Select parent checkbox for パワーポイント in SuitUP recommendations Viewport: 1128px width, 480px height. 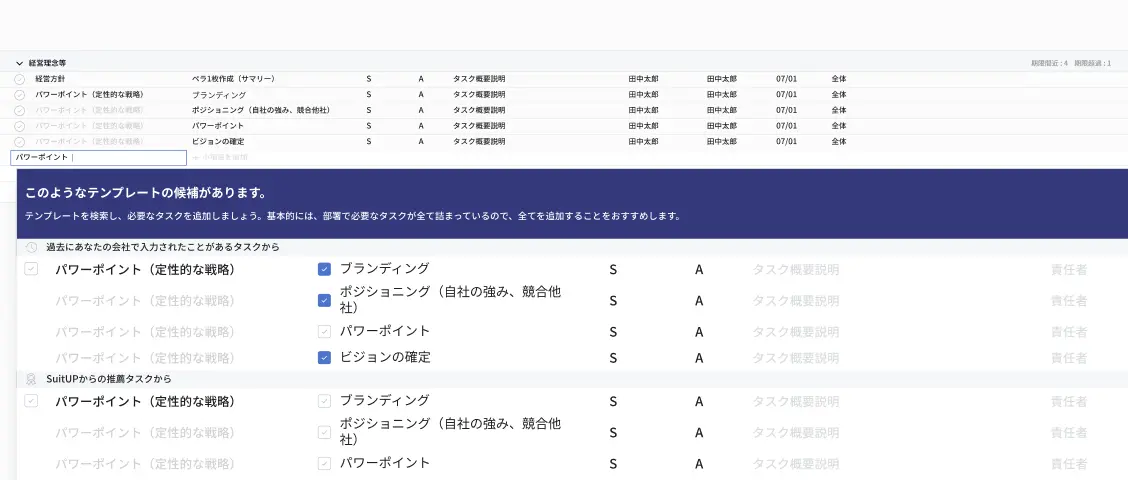(31, 401)
